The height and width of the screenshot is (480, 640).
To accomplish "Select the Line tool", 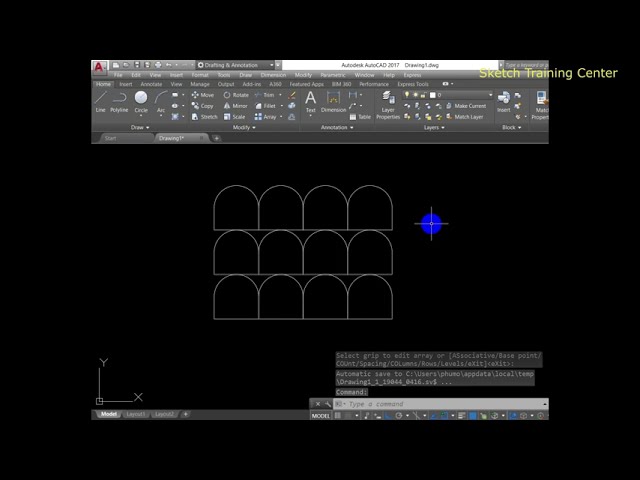I will [x=100, y=102].
